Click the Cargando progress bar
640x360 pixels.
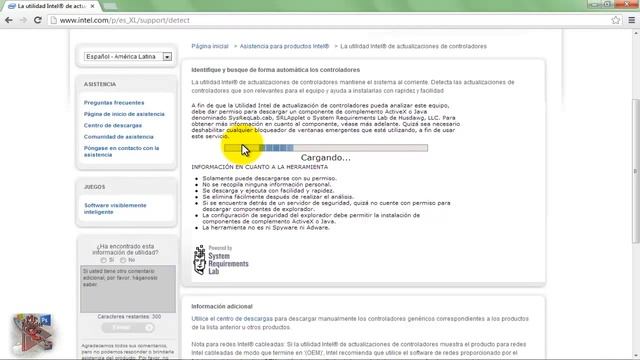pyautogui.click(x=326, y=148)
